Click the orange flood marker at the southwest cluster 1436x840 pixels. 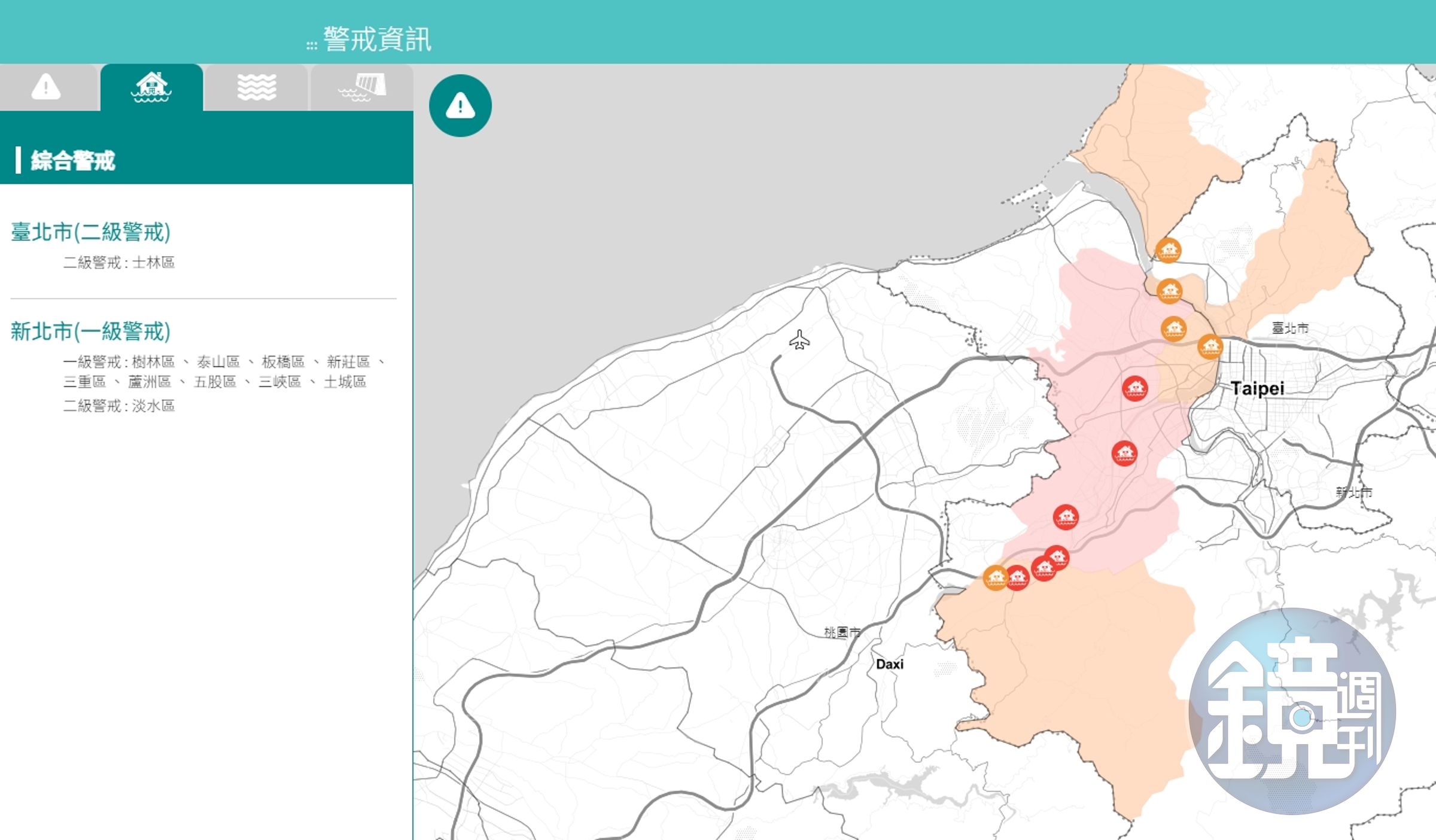[995, 577]
